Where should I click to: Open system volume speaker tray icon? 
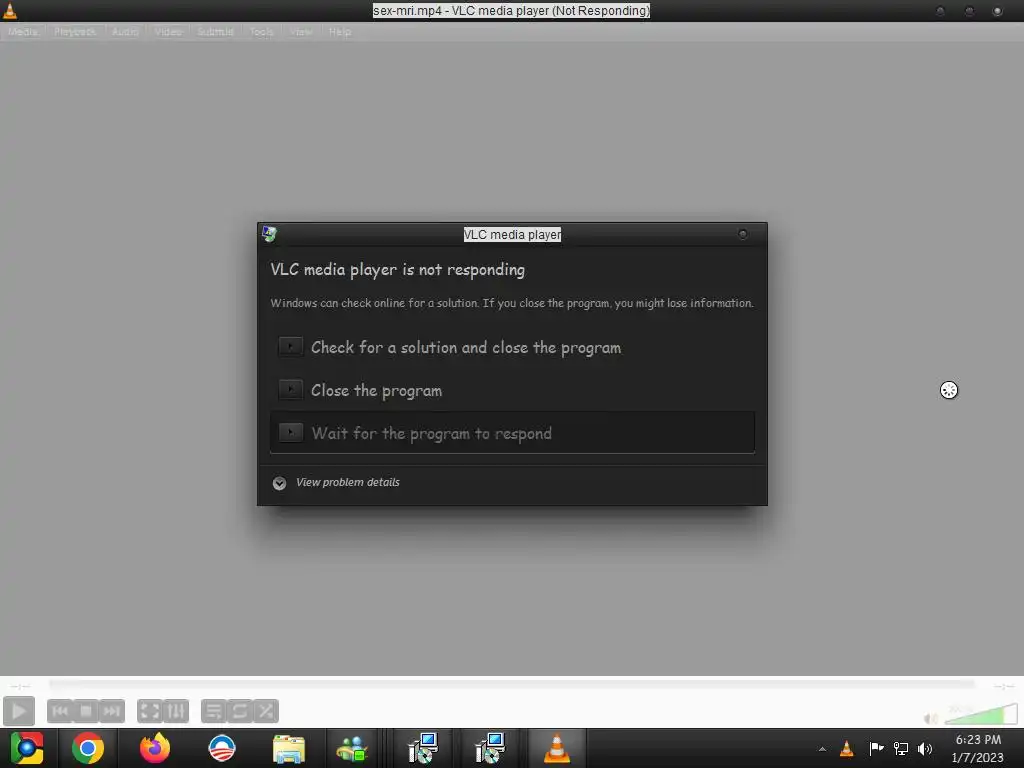pos(925,748)
